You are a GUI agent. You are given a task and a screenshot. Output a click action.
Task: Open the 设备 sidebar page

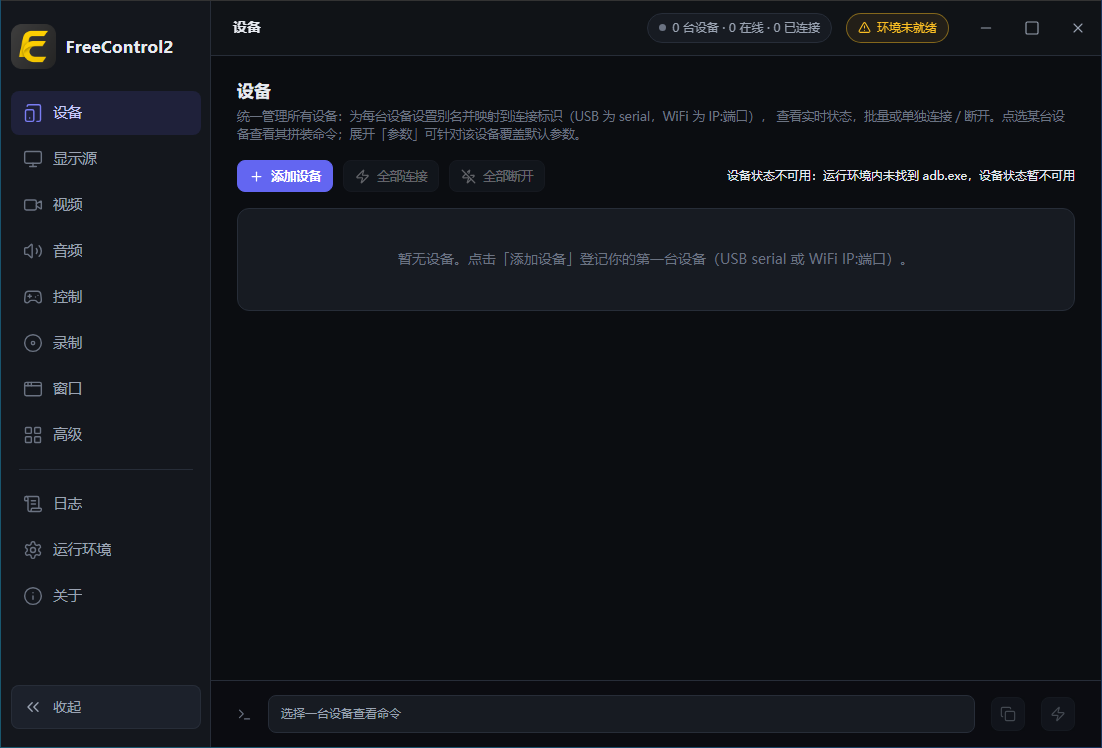(x=106, y=112)
